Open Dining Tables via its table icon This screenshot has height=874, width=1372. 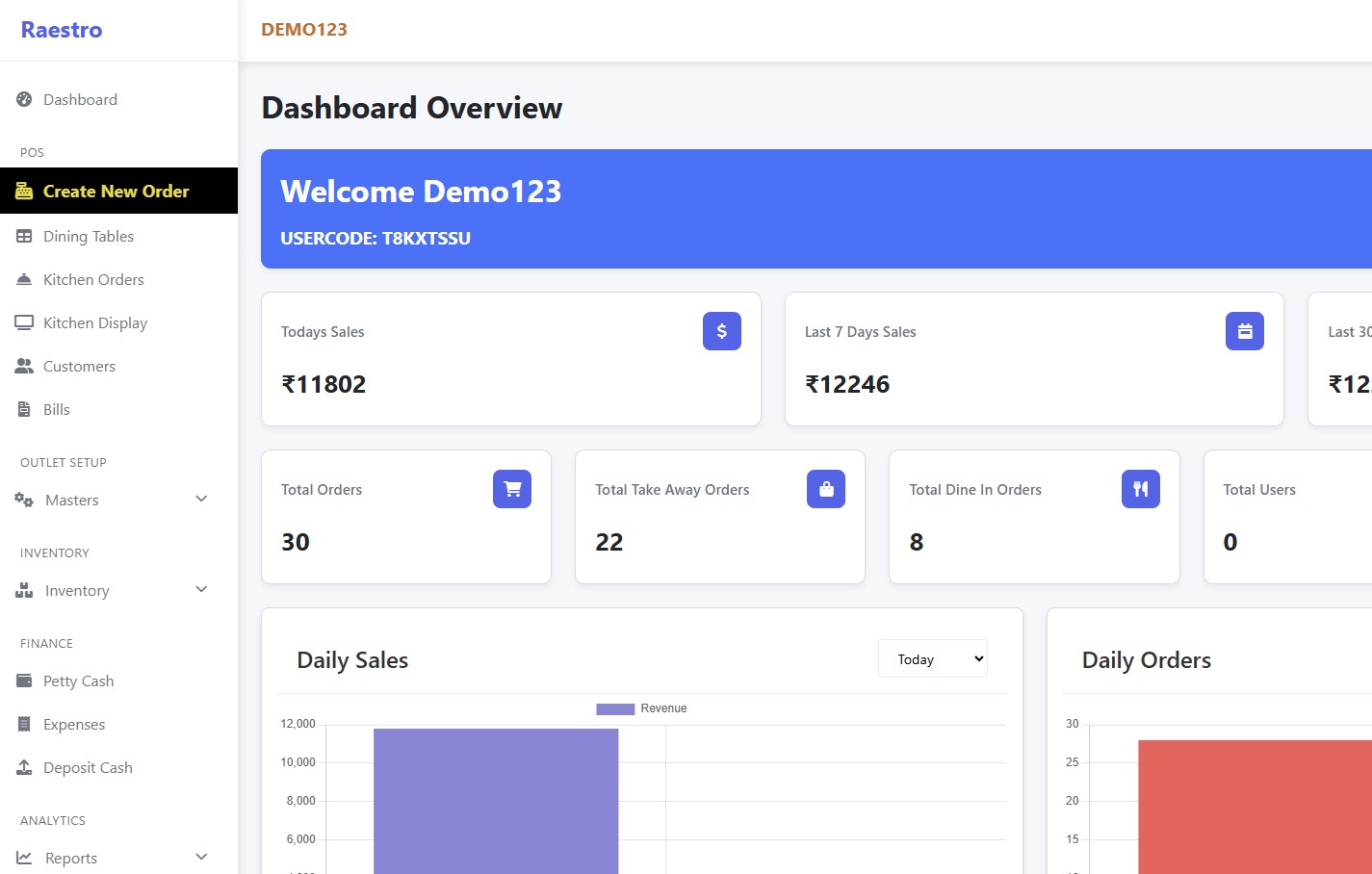pos(23,236)
